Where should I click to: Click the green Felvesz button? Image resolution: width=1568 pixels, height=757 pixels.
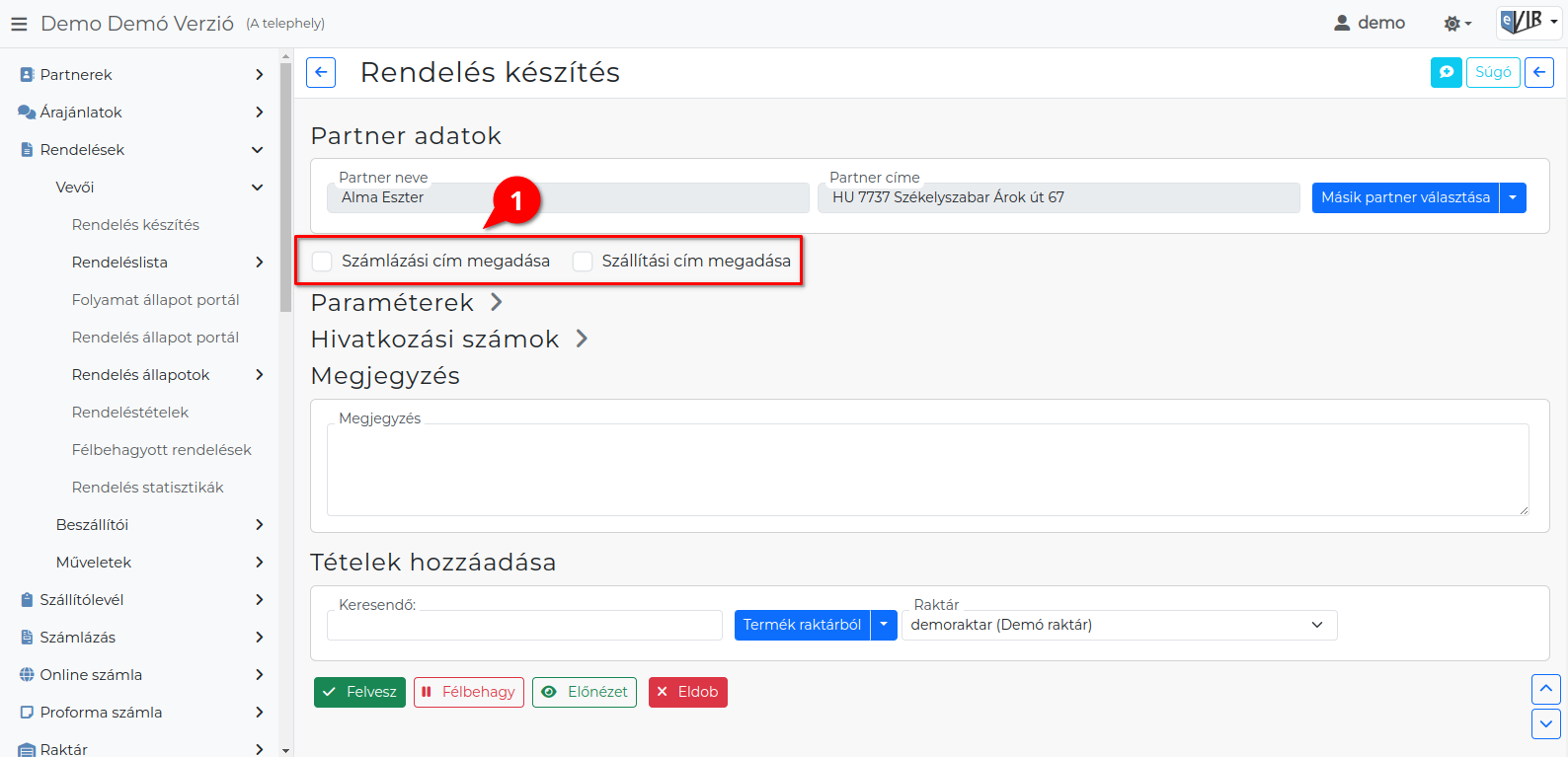tap(359, 692)
